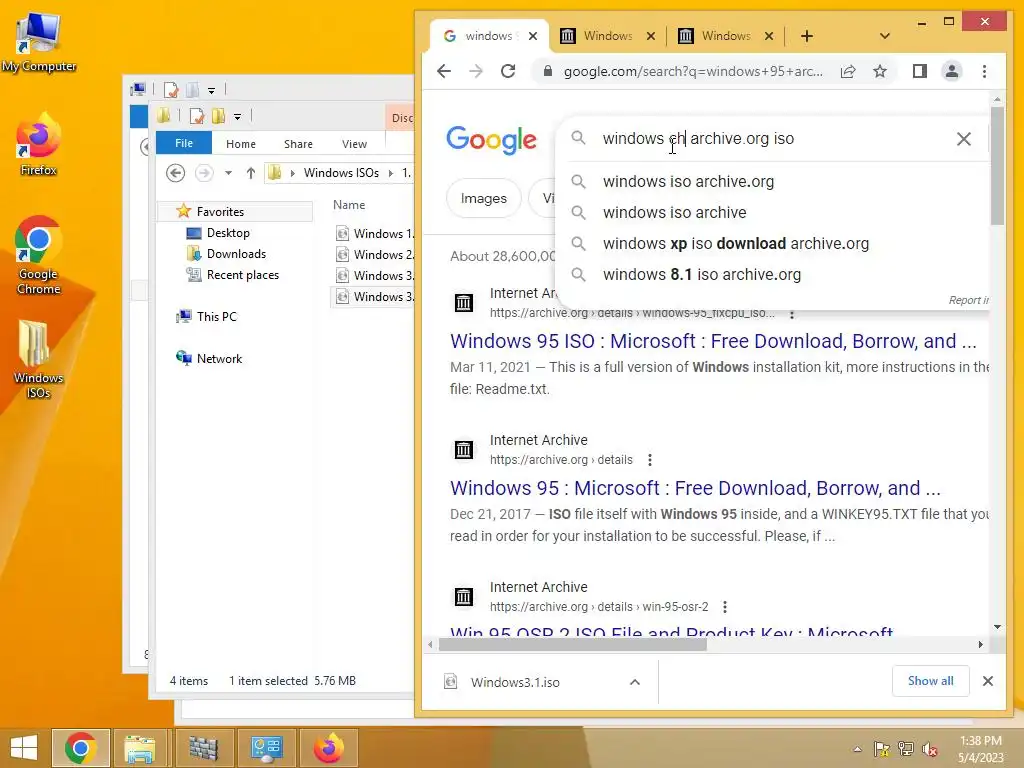Click the Chrome forward arrow
Image resolution: width=1024 pixels, height=768 pixels.
click(476, 71)
